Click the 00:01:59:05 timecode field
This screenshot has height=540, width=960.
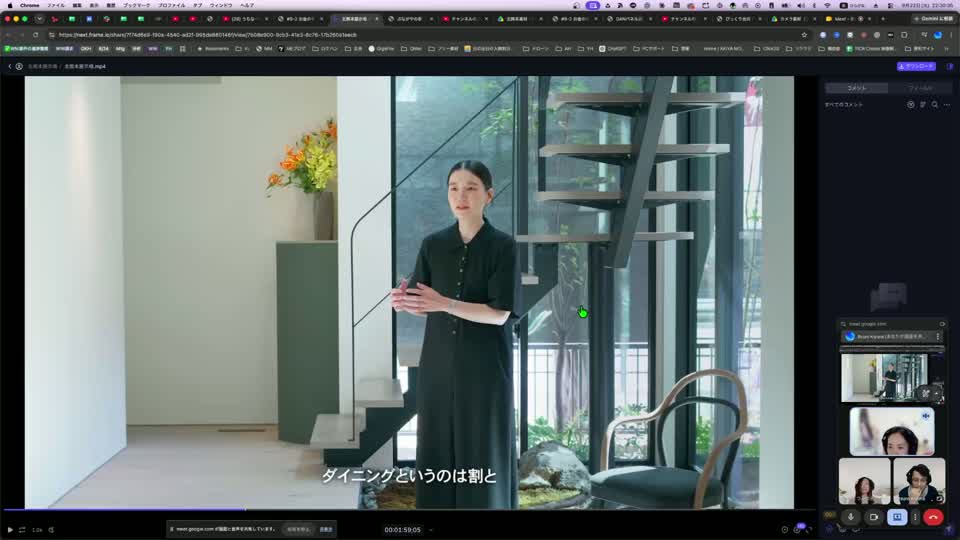tap(402, 530)
